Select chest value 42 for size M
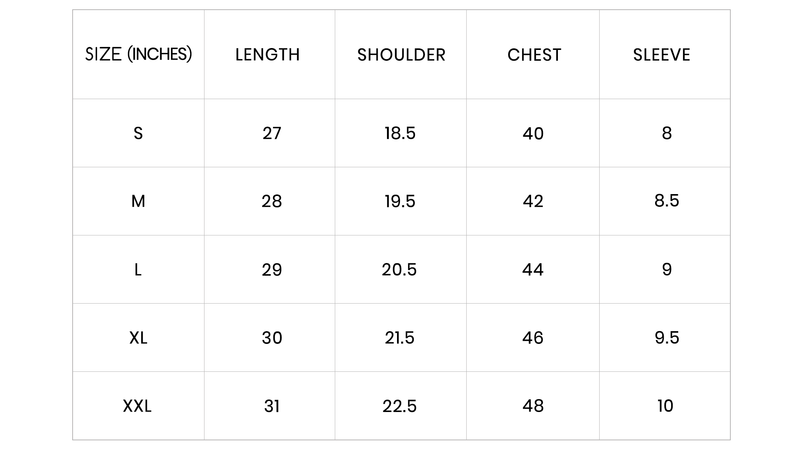Viewport: 800px width, 450px height. pos(533,201)
